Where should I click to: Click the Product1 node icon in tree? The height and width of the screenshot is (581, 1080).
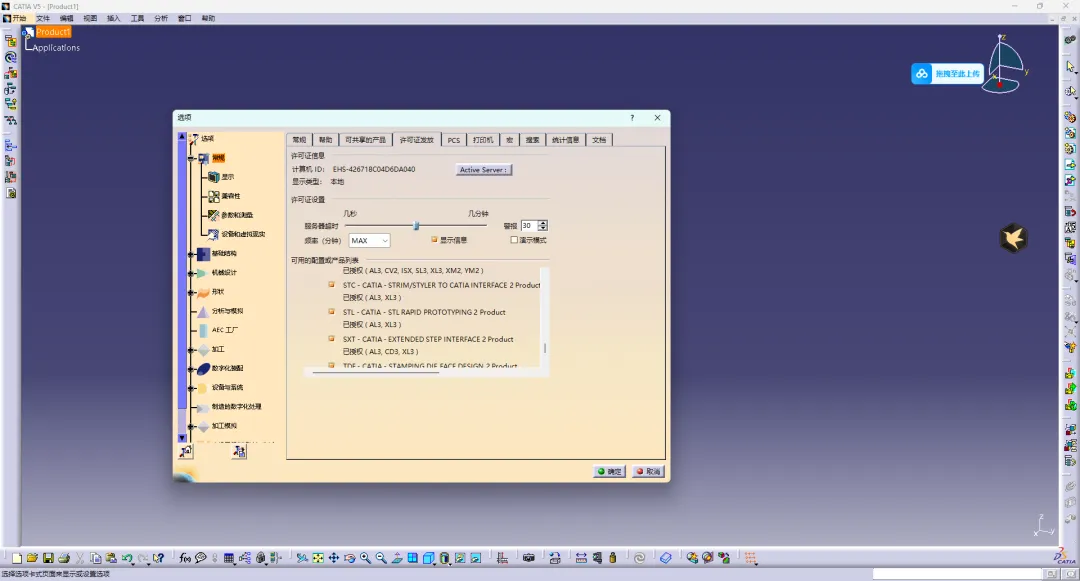pyautogui.click(x=29, y=32)
